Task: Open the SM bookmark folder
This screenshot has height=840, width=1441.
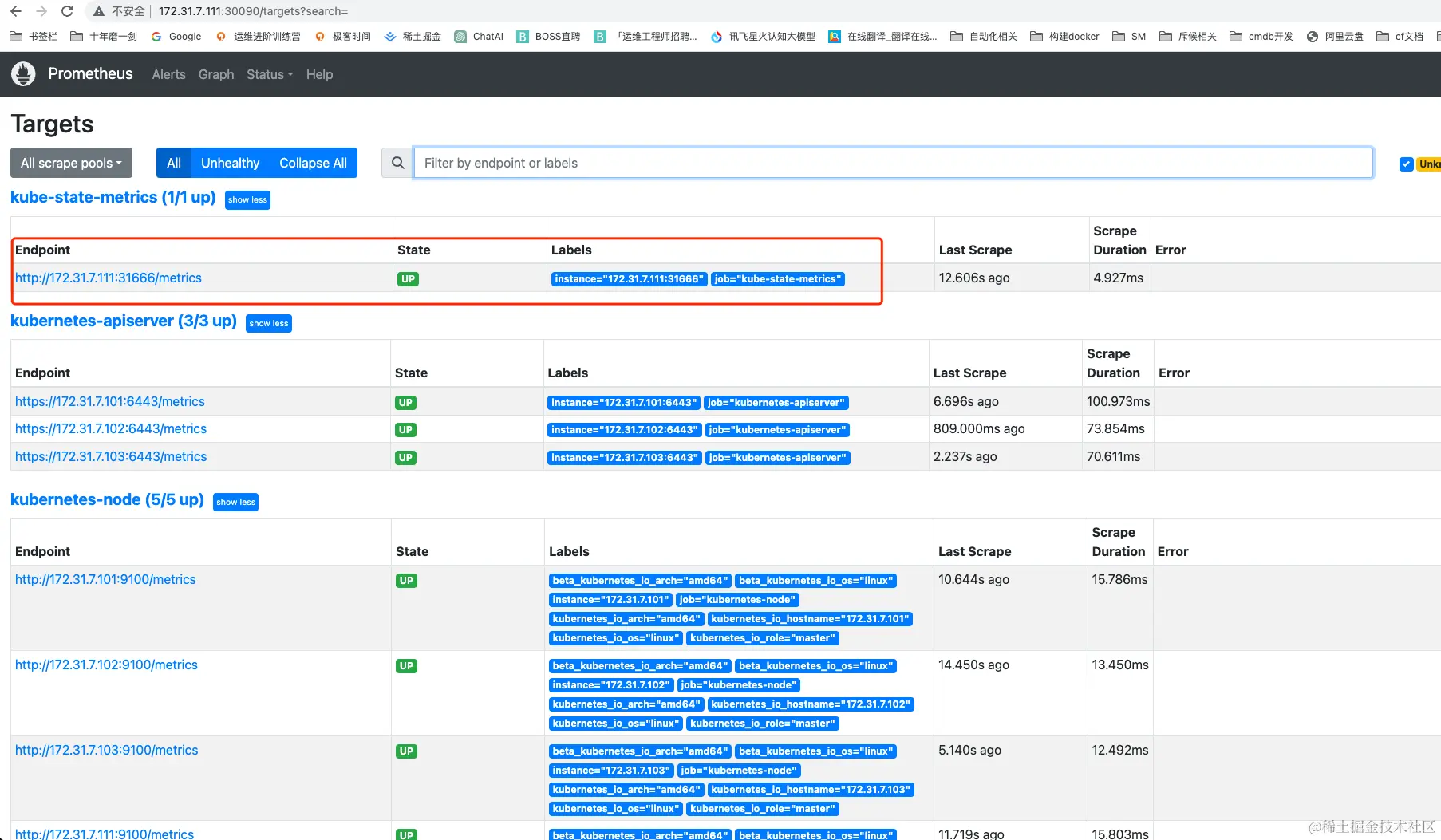Action: tap(1129, 37)
